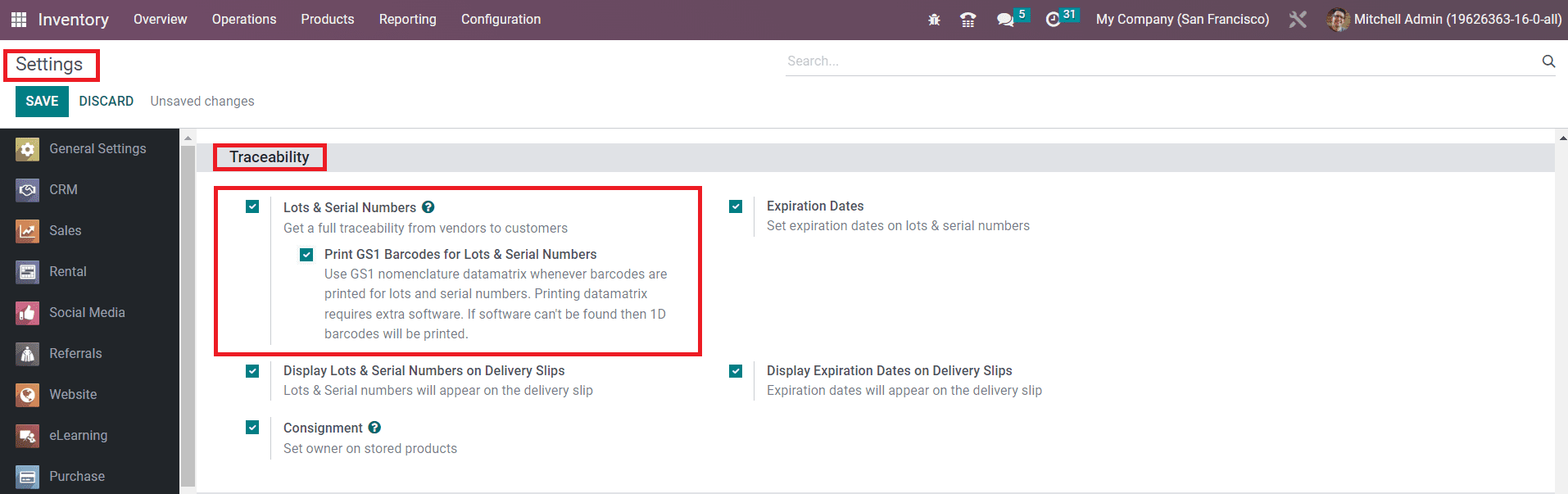Open activities clock icon
The height and width of the screenshot is (494, 1568).
[x=1053, y=20]
